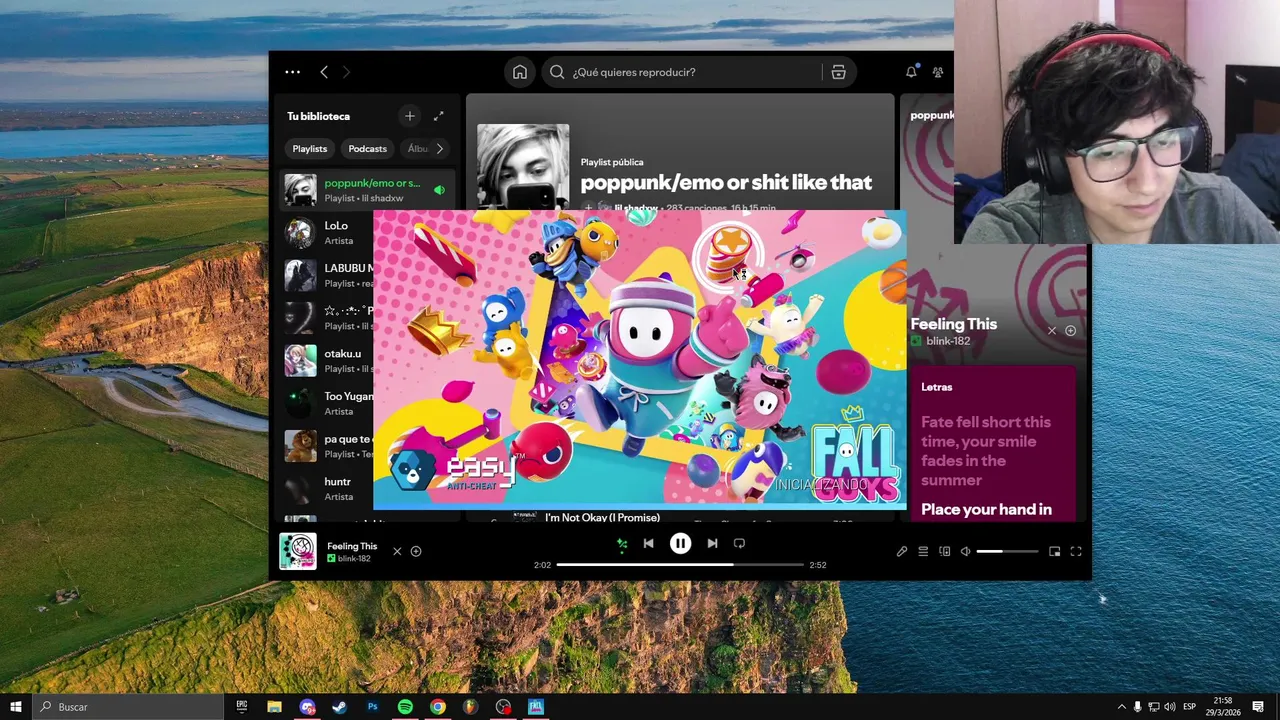Click the Windows taskbar Buscar search box
Viewport: 1280px width, 720px height.
tap(128, 707)
